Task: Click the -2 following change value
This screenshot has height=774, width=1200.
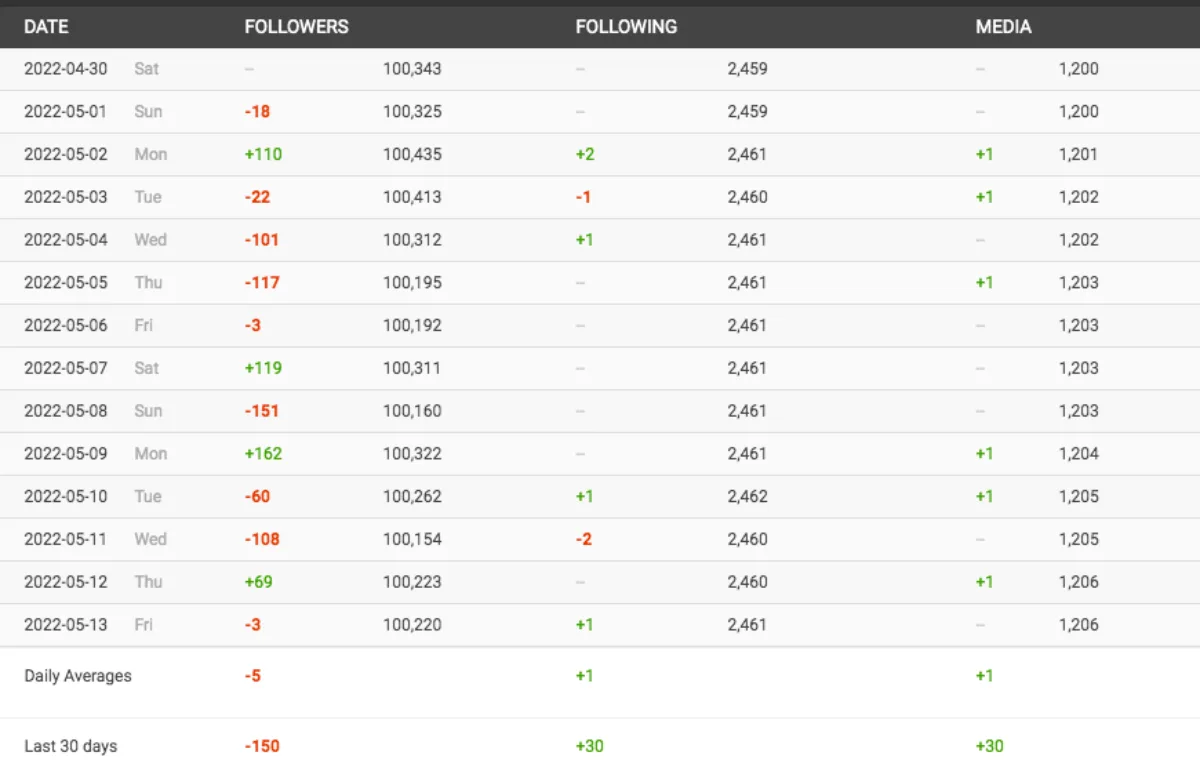Action: tap(584, 539)
